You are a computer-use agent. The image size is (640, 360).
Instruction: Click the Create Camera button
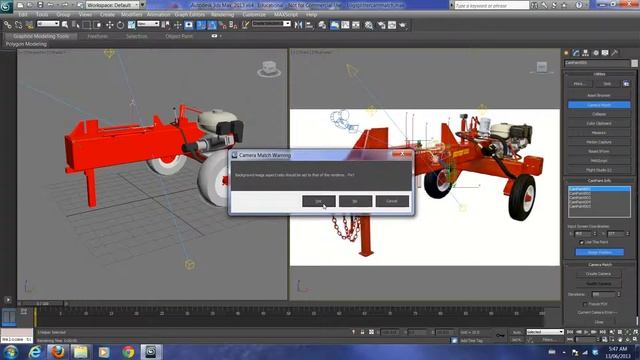tap(599, 274)
